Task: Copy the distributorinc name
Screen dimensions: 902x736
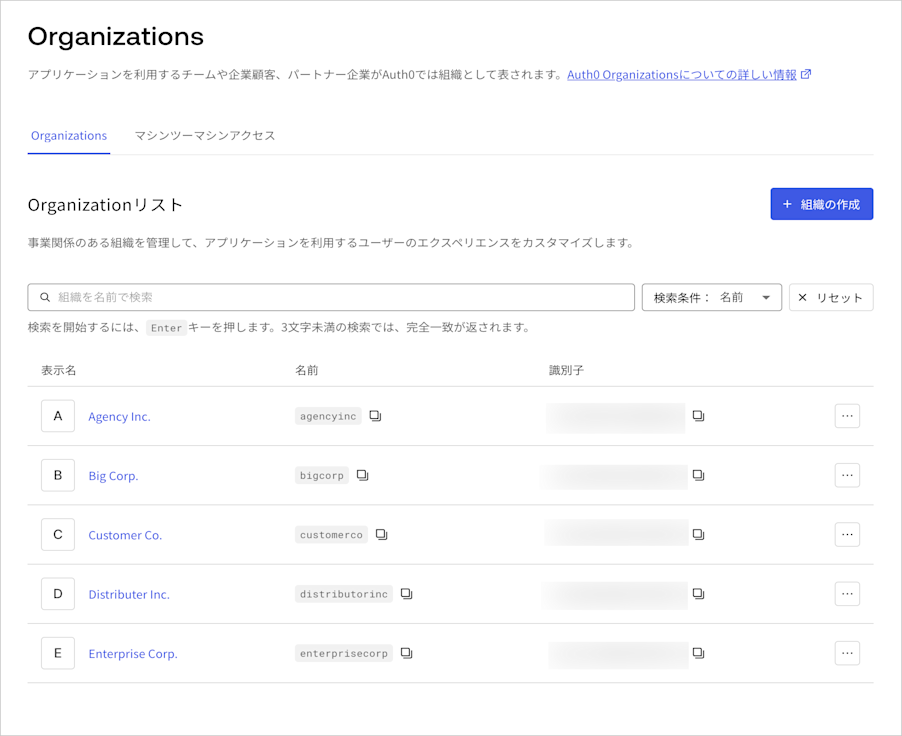Action: click(407, 593)
